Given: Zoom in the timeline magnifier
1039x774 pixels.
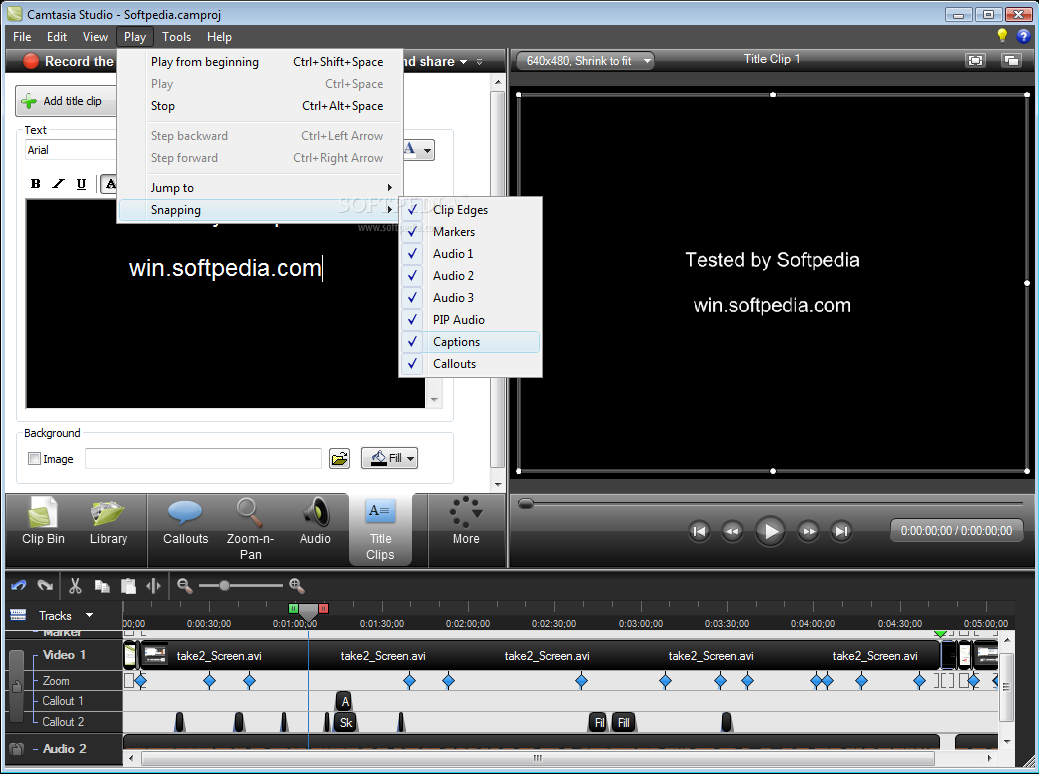Looking at the screenshot, I should (297, 586).
